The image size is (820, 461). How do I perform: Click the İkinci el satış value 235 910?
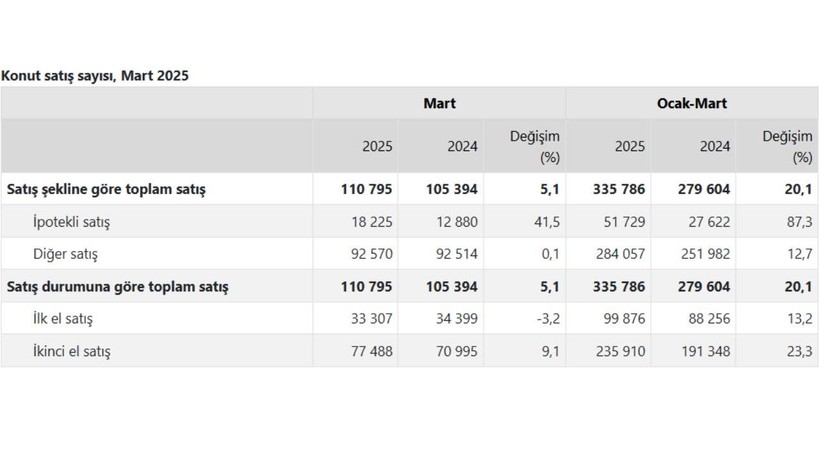pyautogui.click(x=621, y=351)
